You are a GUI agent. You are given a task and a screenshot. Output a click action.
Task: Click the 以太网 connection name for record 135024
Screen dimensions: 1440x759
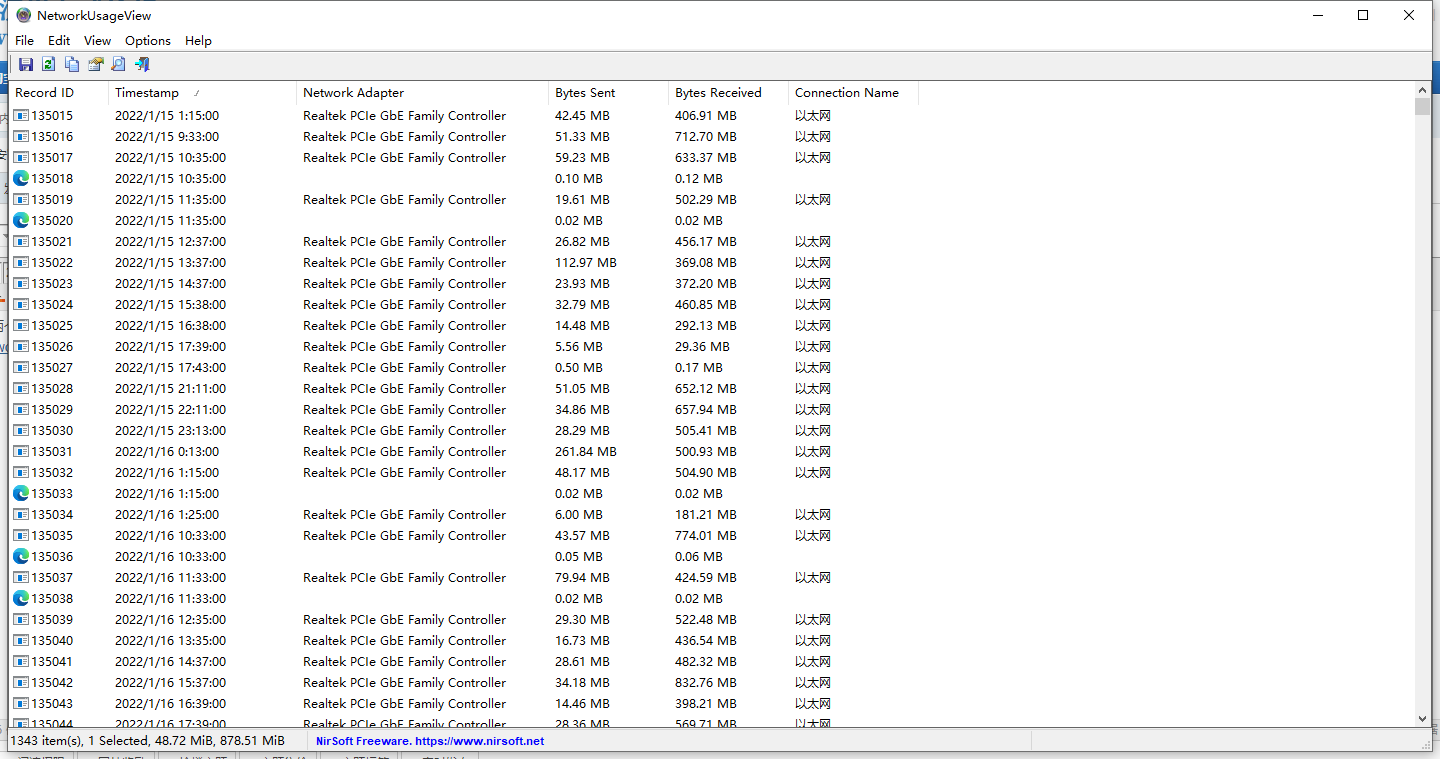(x=813, y=304)
